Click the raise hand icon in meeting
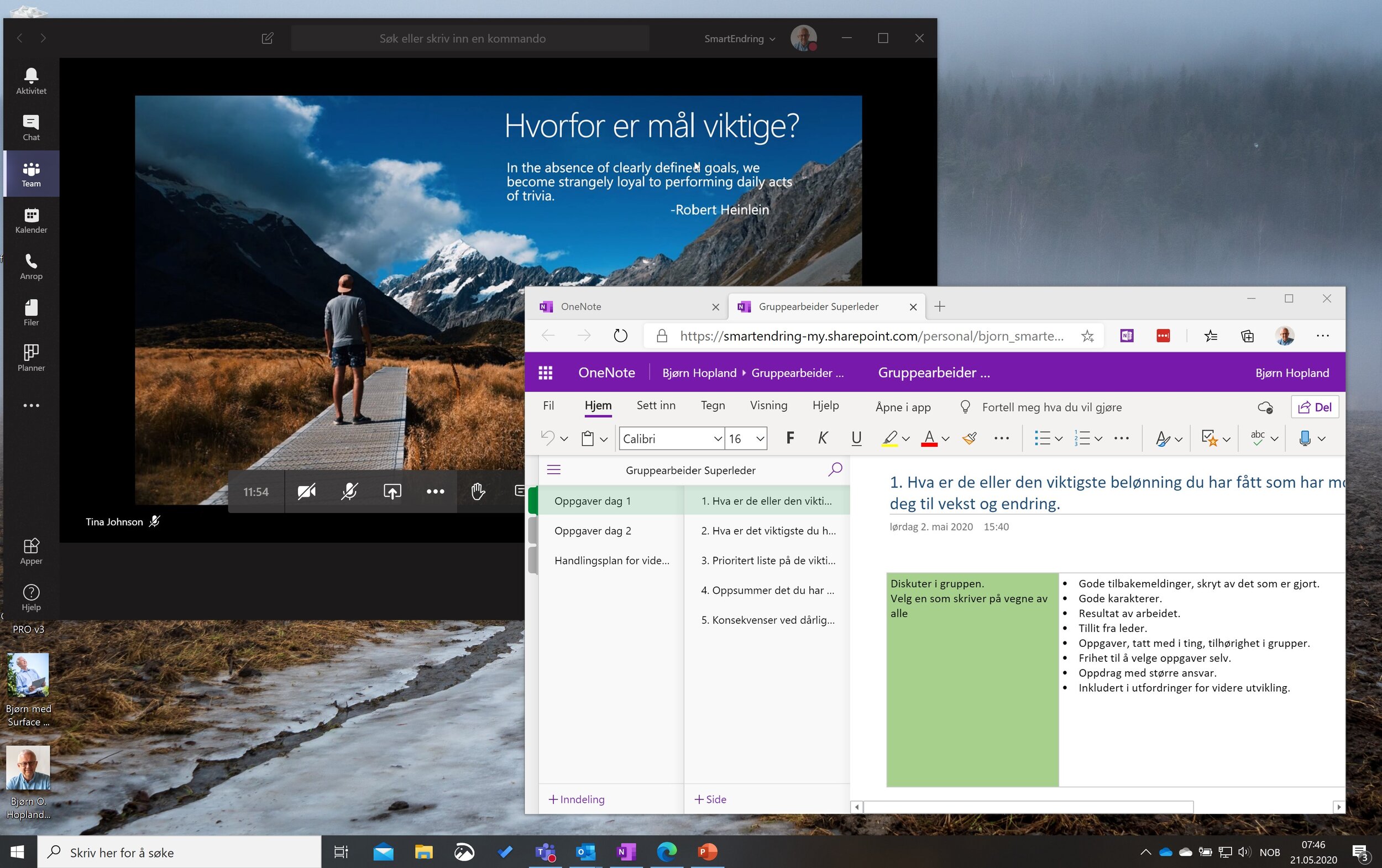The height and width of the screenshot is (868, 1382). pos(478,491)
